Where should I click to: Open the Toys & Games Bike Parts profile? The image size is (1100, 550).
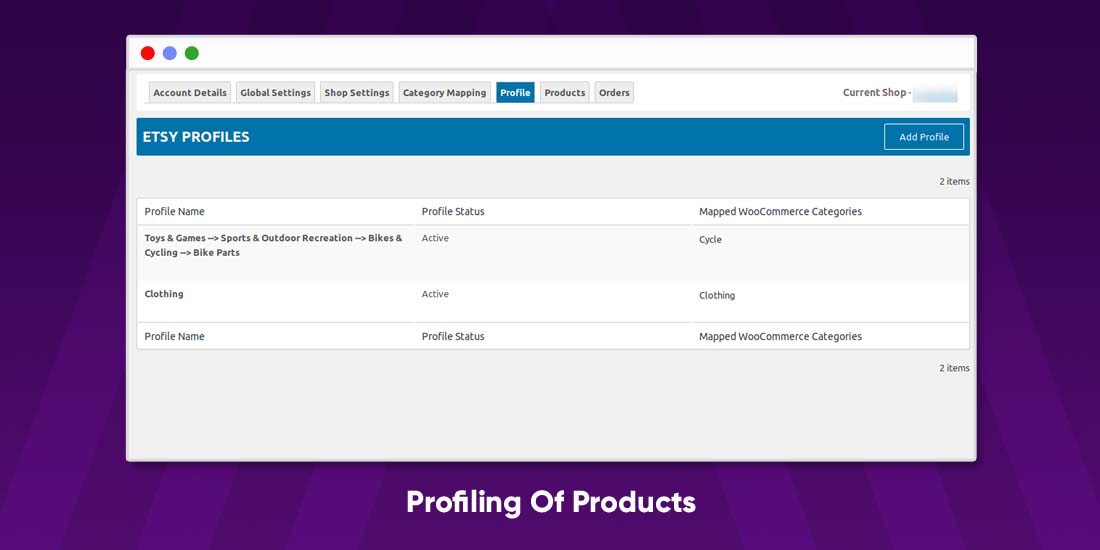tap(274, 246)
